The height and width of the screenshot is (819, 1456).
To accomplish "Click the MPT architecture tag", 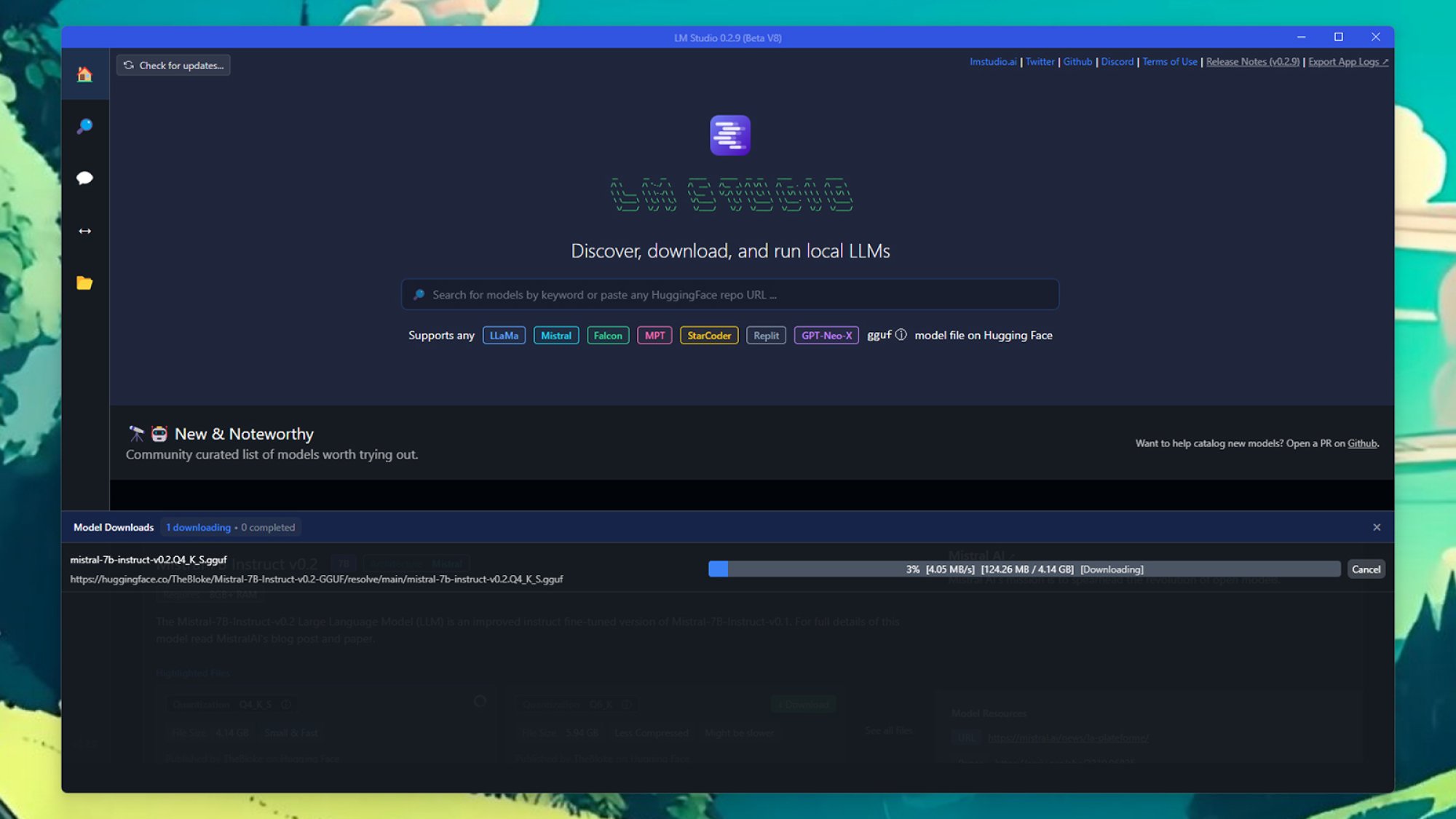I will 654,336.
